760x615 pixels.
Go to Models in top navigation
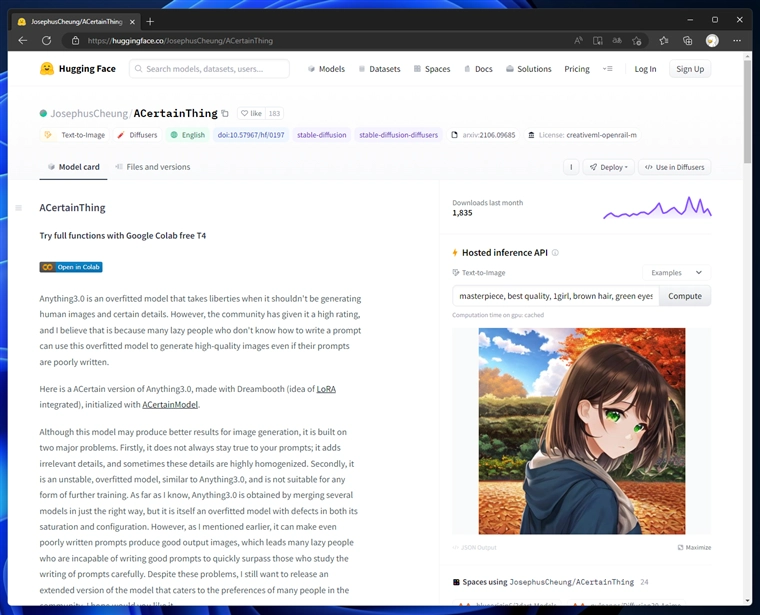point(326,69)
